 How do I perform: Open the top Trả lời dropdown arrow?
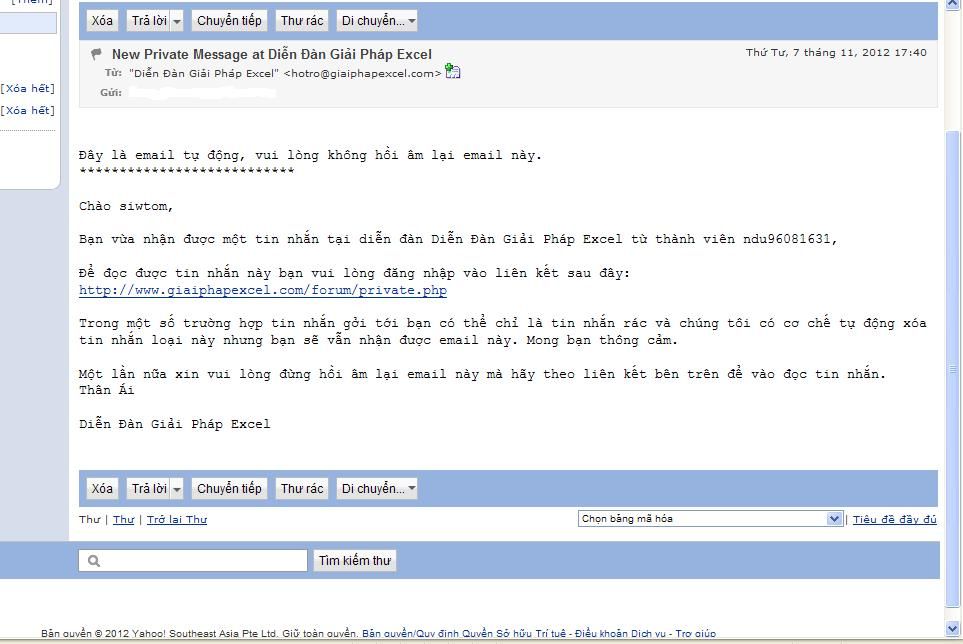(x=177, y=21)
